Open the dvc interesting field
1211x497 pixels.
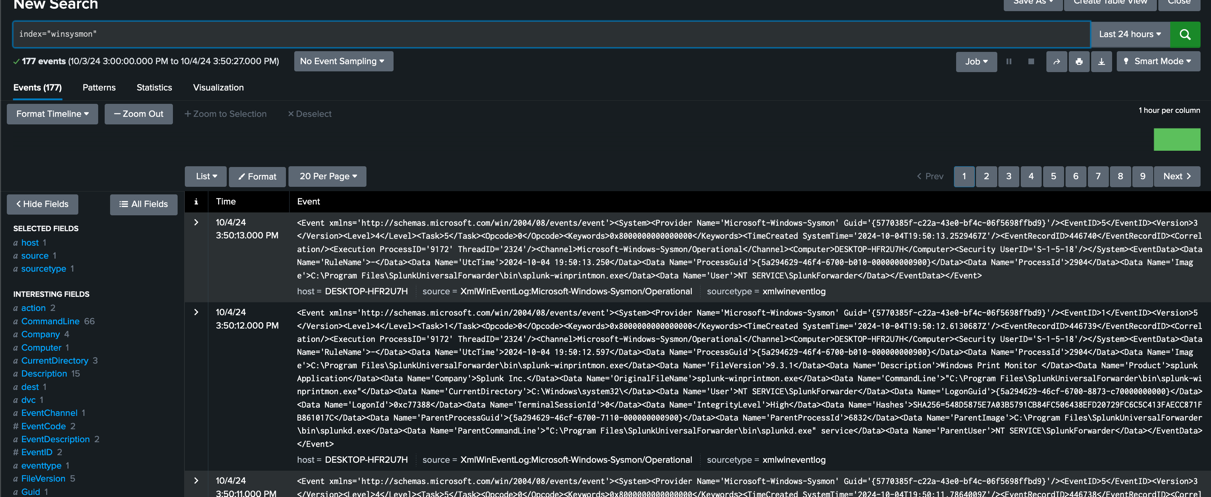click(29, 400)
